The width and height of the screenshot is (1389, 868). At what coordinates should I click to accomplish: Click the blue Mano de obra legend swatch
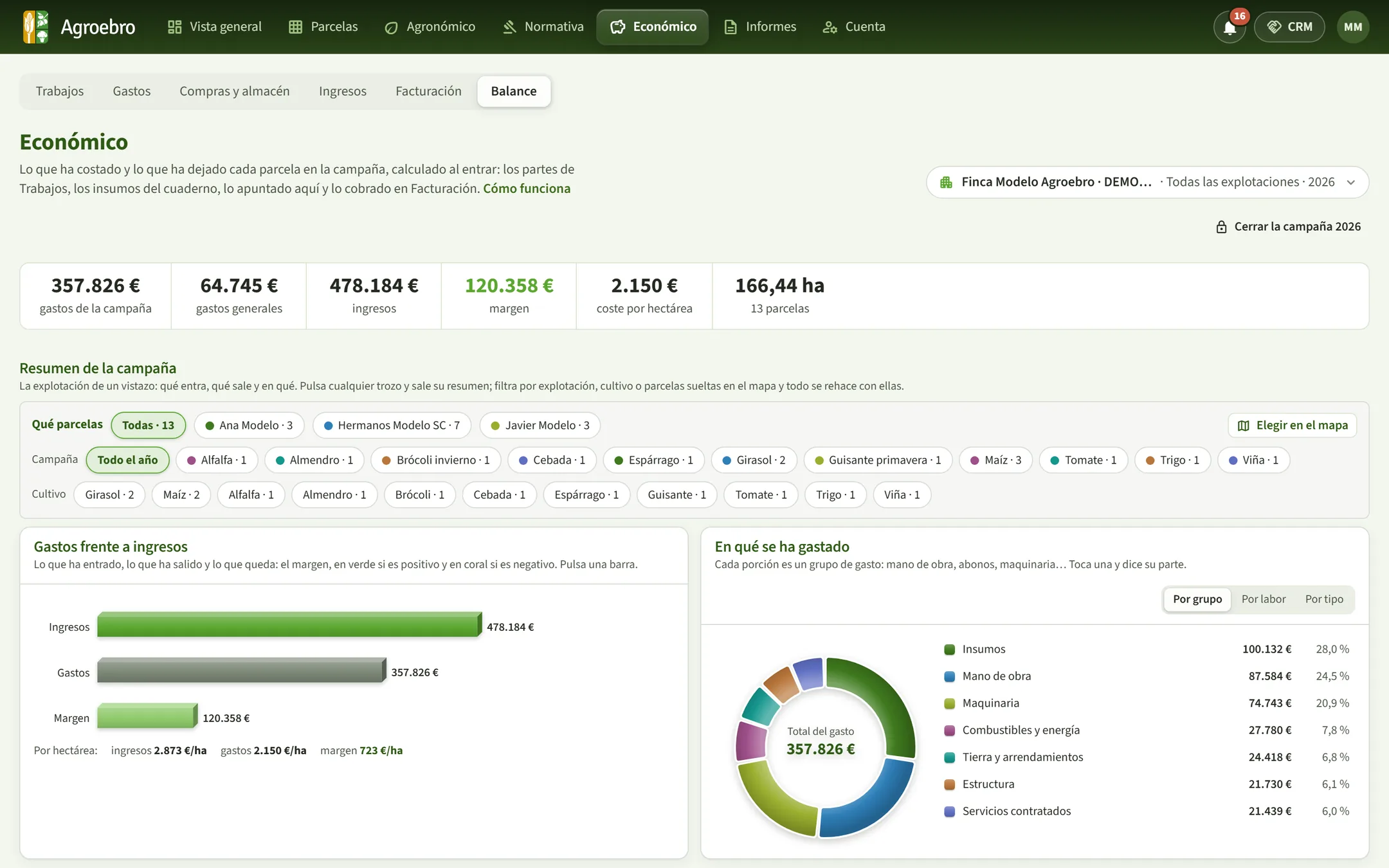click(949, 676)
